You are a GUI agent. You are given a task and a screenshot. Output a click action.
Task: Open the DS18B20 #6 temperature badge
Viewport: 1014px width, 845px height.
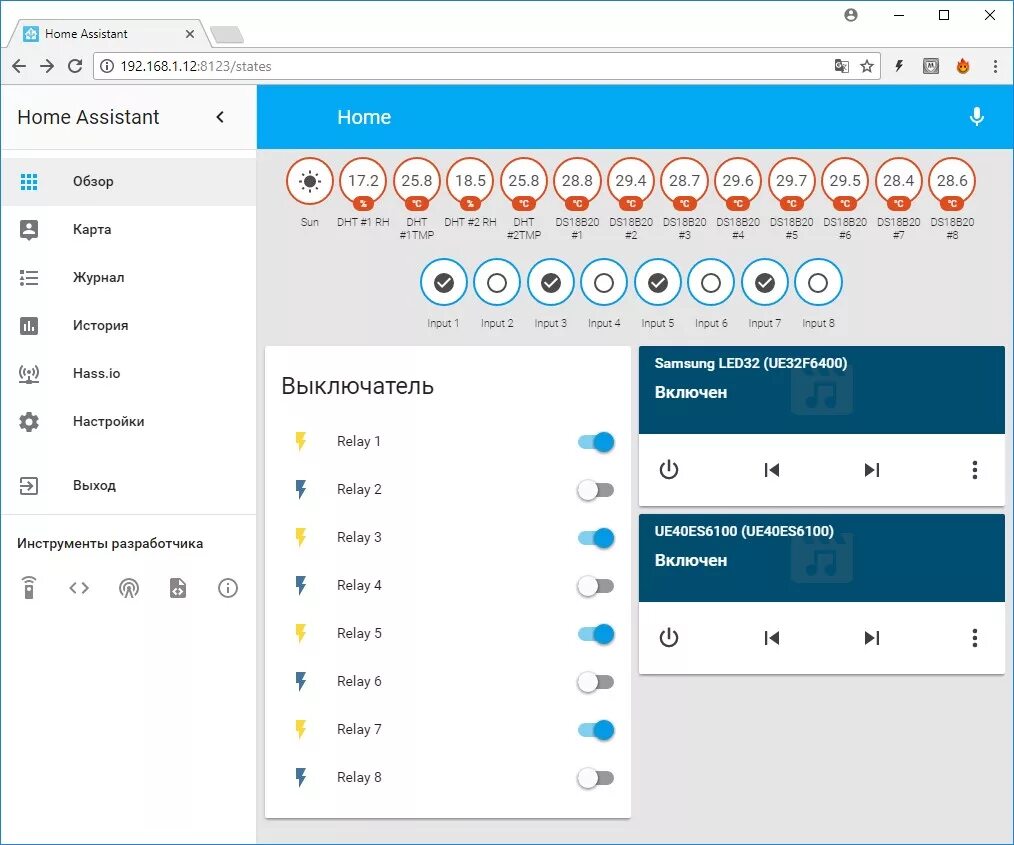[x=845, y=183]
